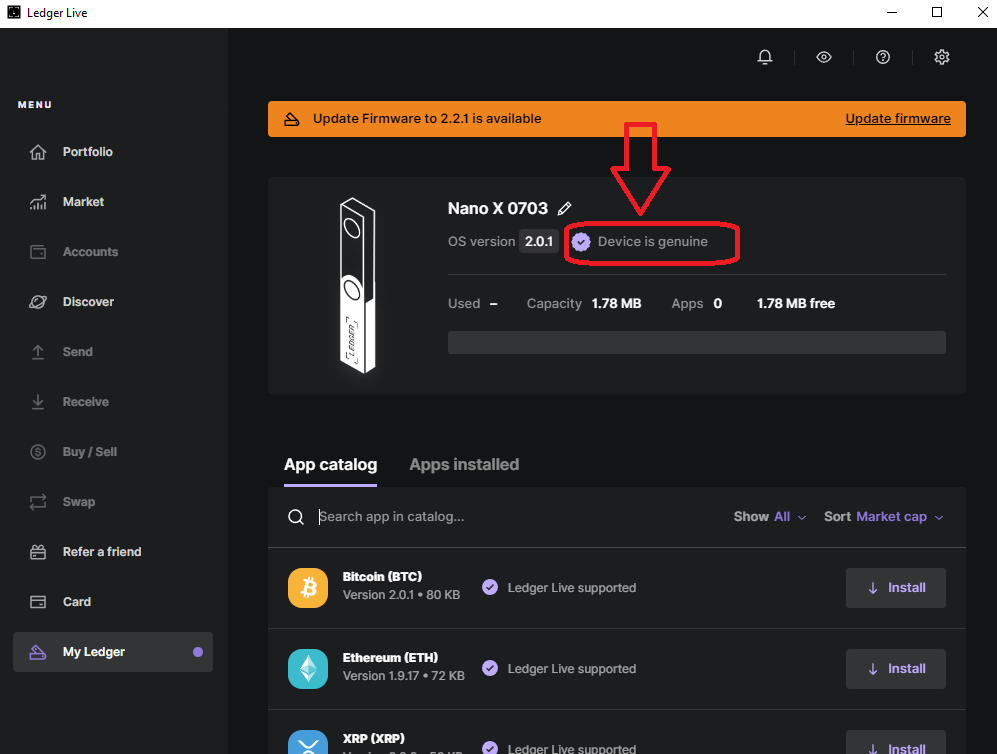This screenshot has height=754, width=997.
Task: Click the Ethereum Version 1.9.17 • 72 KB text
Action: 404,676
